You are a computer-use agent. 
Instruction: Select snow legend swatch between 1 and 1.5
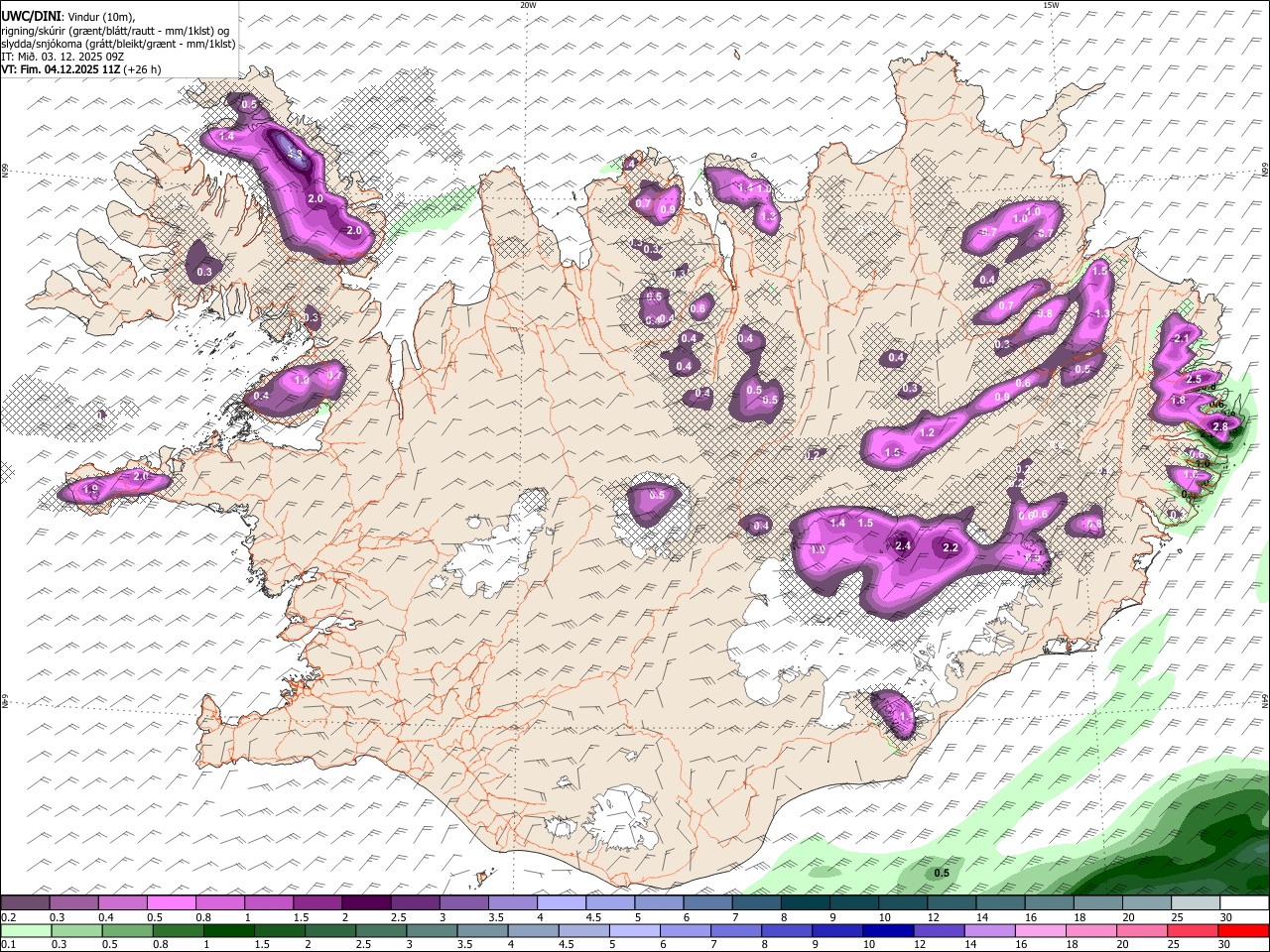pos(269,902)
